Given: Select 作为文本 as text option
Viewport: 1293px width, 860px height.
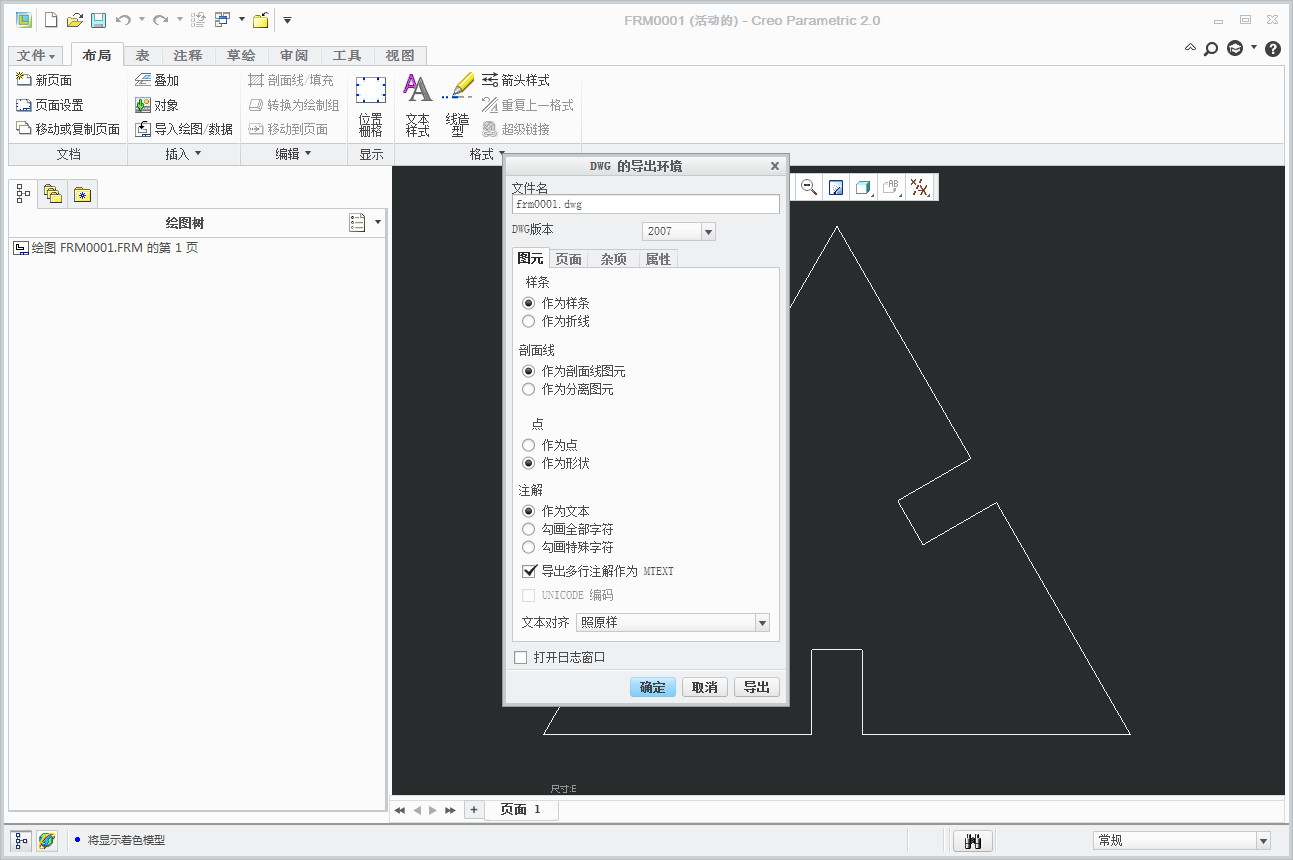Looking at the screenshot, I should tap(529, 511).
